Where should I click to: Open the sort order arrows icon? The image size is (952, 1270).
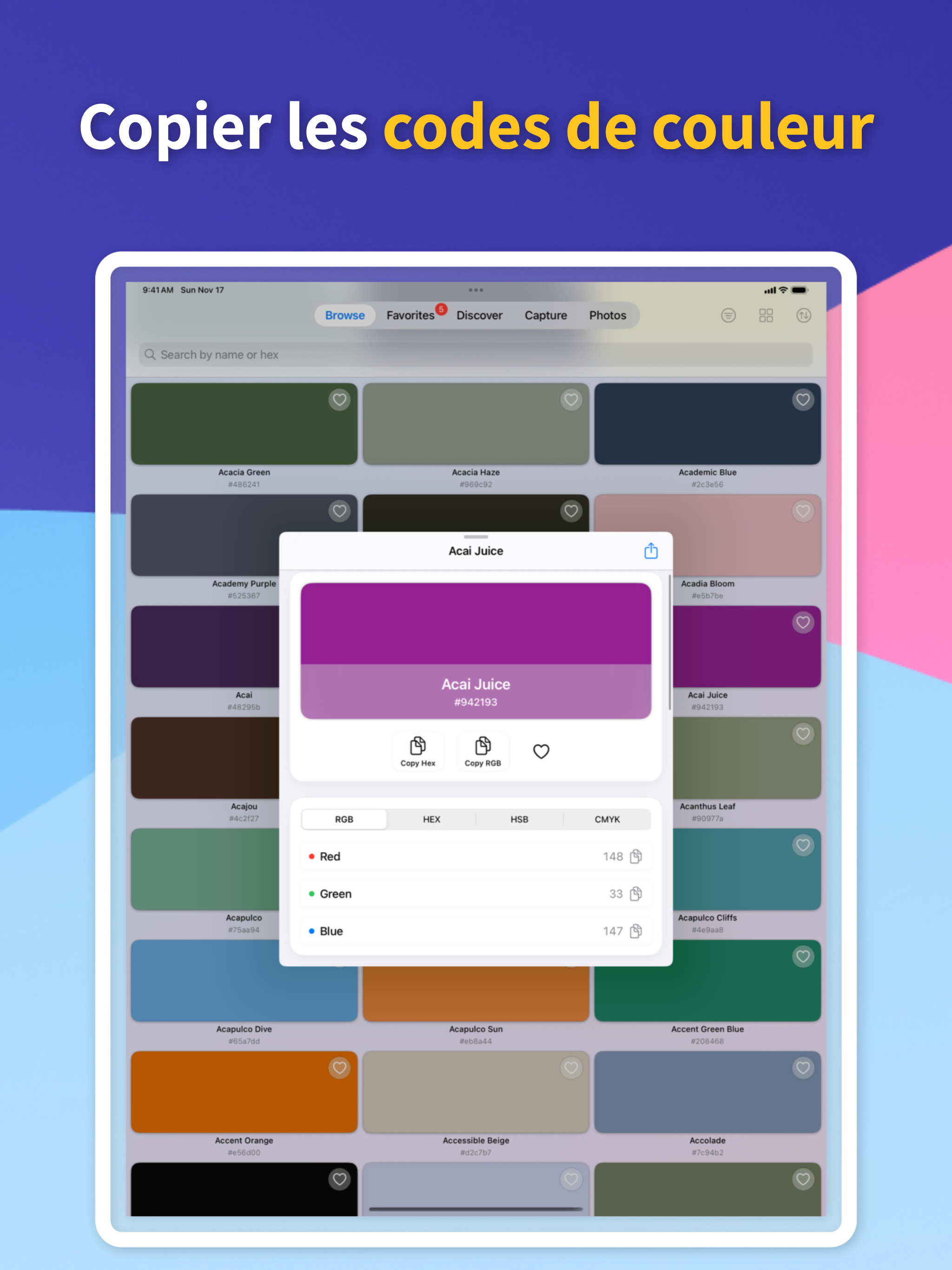tap(803, 315)
